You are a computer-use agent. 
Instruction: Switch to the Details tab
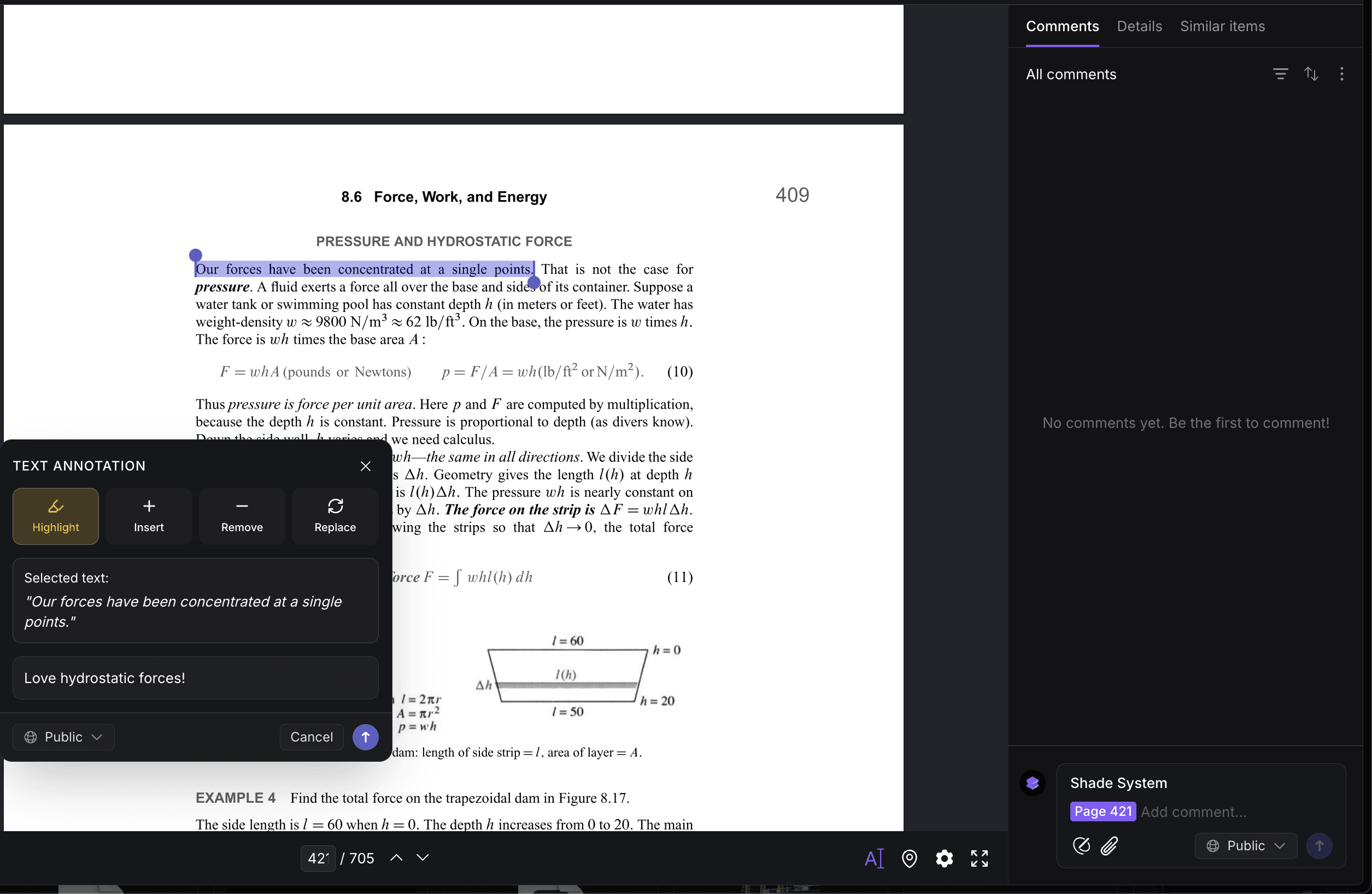coord(1139,26)
